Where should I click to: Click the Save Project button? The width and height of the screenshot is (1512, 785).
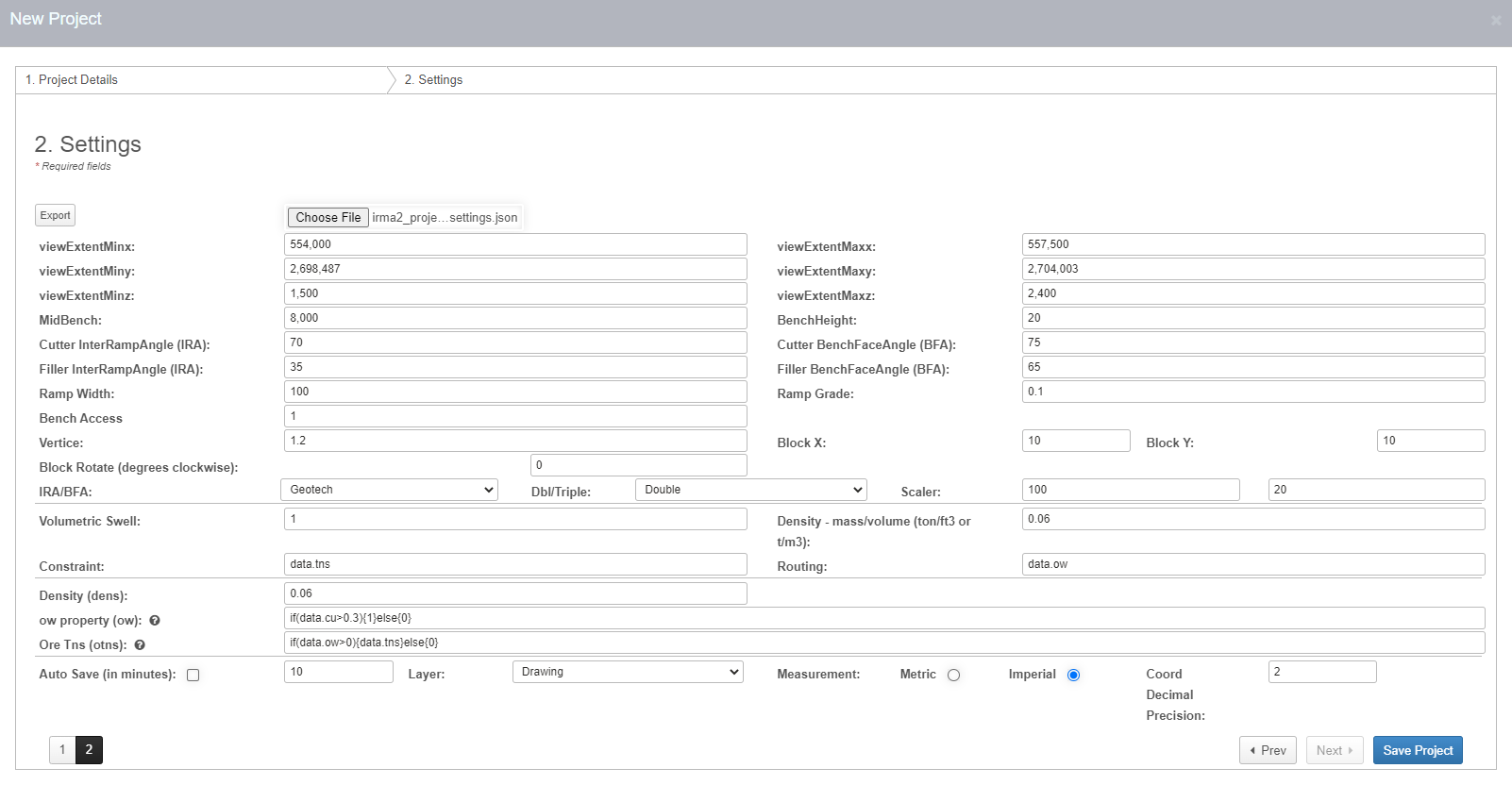[1417, 750]
